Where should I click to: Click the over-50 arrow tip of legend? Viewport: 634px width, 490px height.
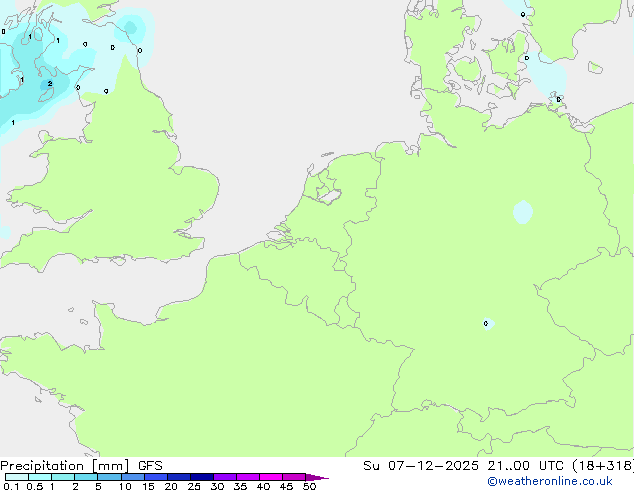pyautogui.click(x=317, y=477)
